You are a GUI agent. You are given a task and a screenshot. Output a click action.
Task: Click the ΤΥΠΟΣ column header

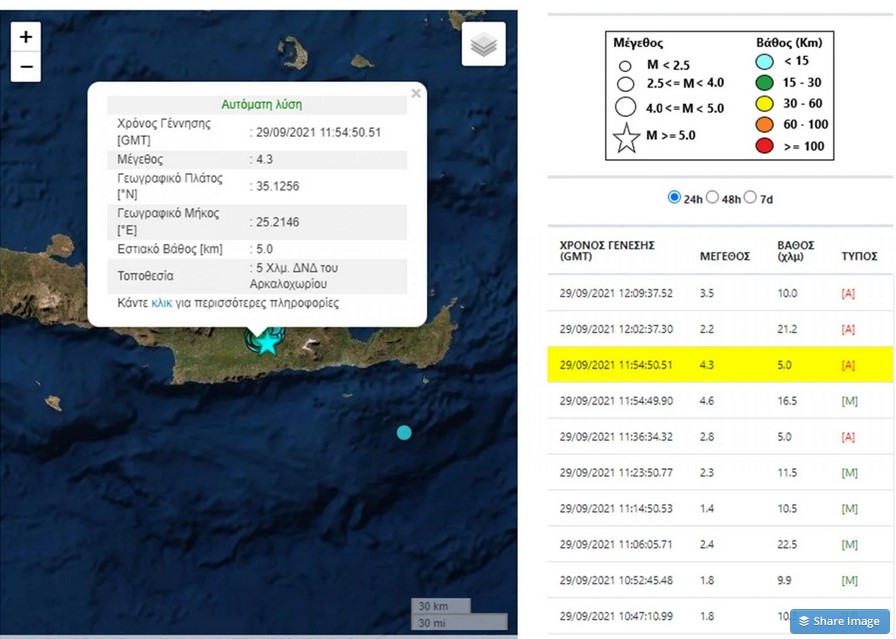point(859,257)
